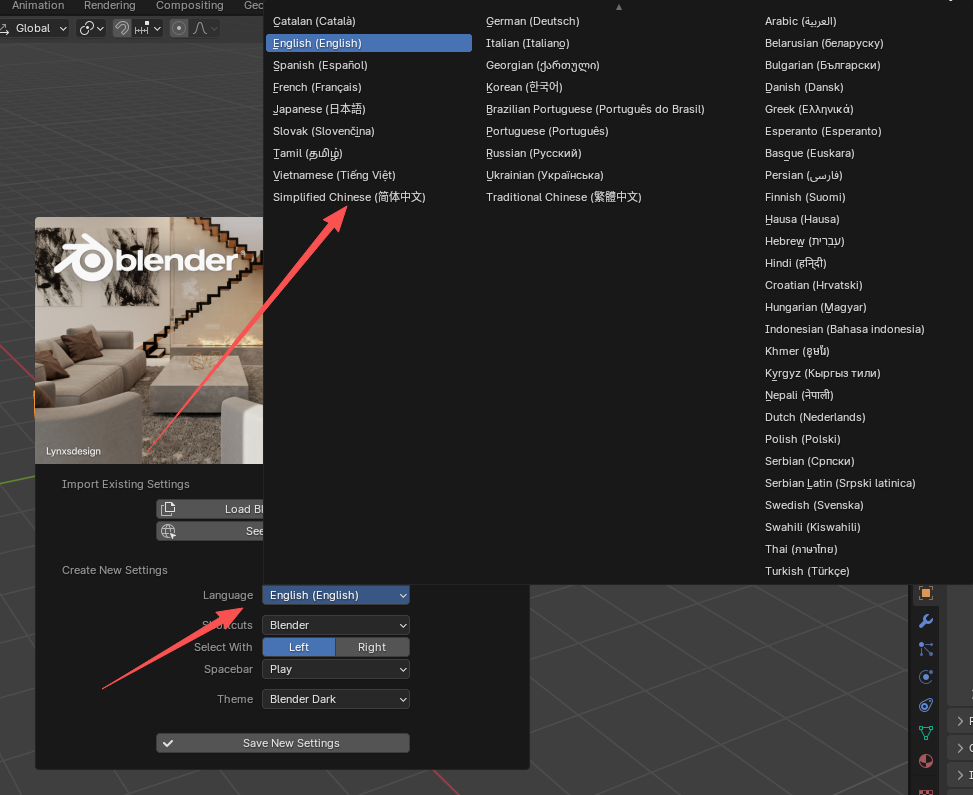Click the Rendering menu item
This screenshot has height=795, width=973.
click(x=109, y=6)
